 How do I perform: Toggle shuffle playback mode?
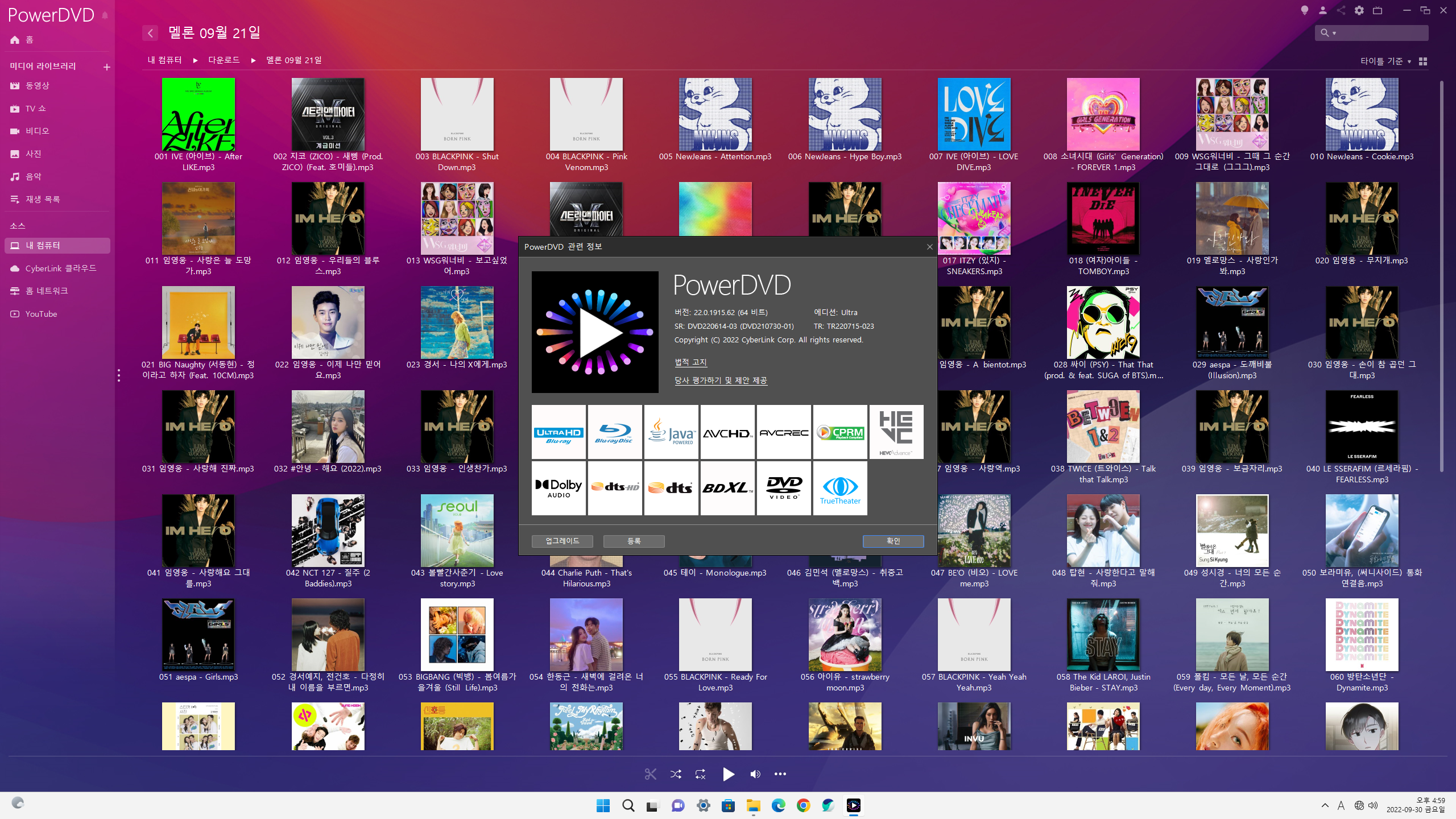[x=676, y=774]
